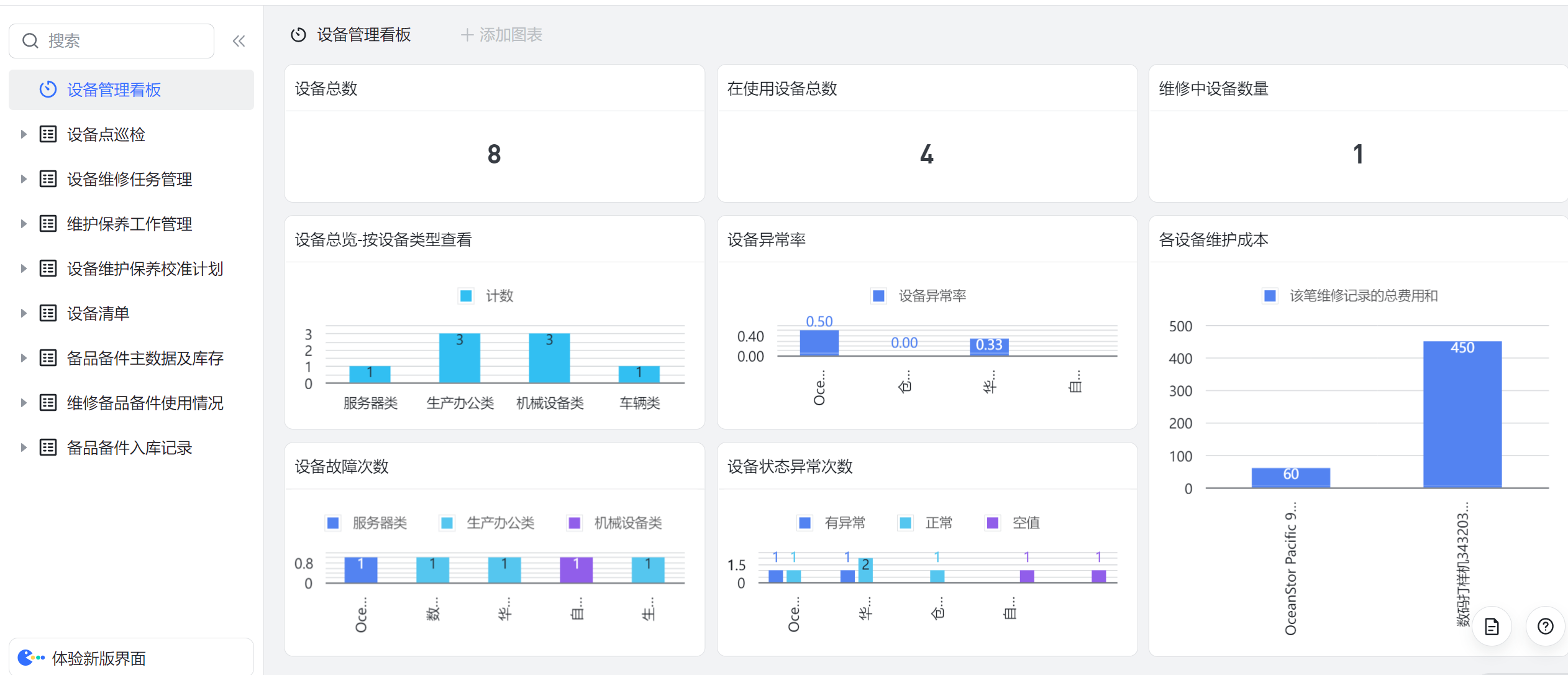Viewport: 1568px width, 675px height.
Task: Click 体验新版界面 button
Action: (x=99, y=658)
